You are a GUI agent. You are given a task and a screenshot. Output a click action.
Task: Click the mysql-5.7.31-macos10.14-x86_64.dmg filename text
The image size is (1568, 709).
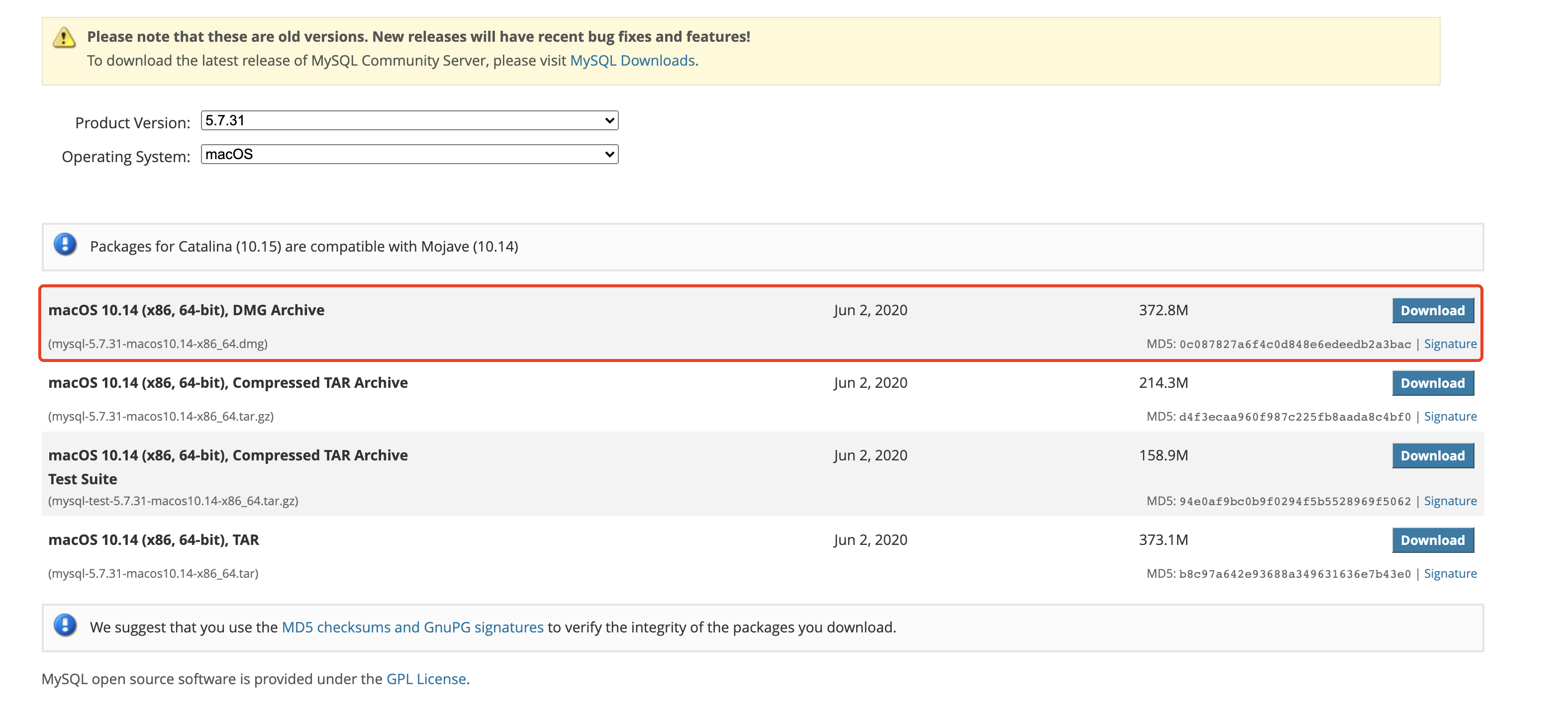(158, 344)
